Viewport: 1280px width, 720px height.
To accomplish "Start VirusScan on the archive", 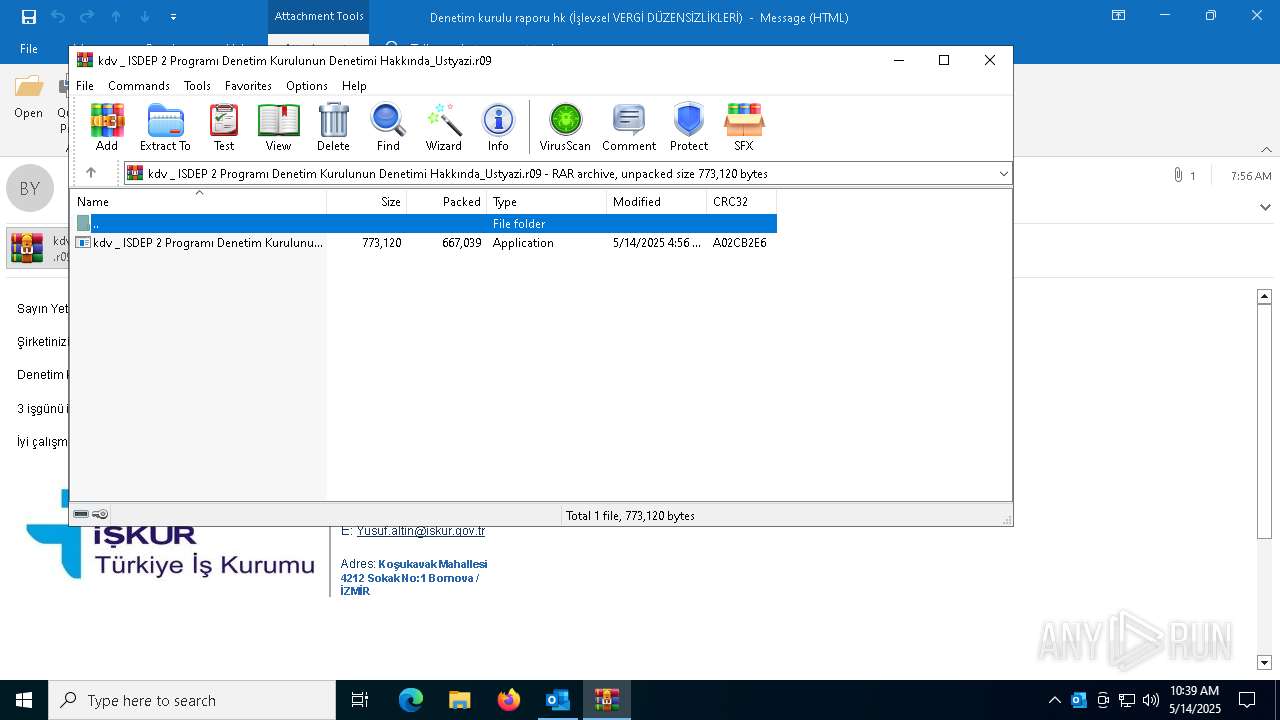I will (565, 126).
